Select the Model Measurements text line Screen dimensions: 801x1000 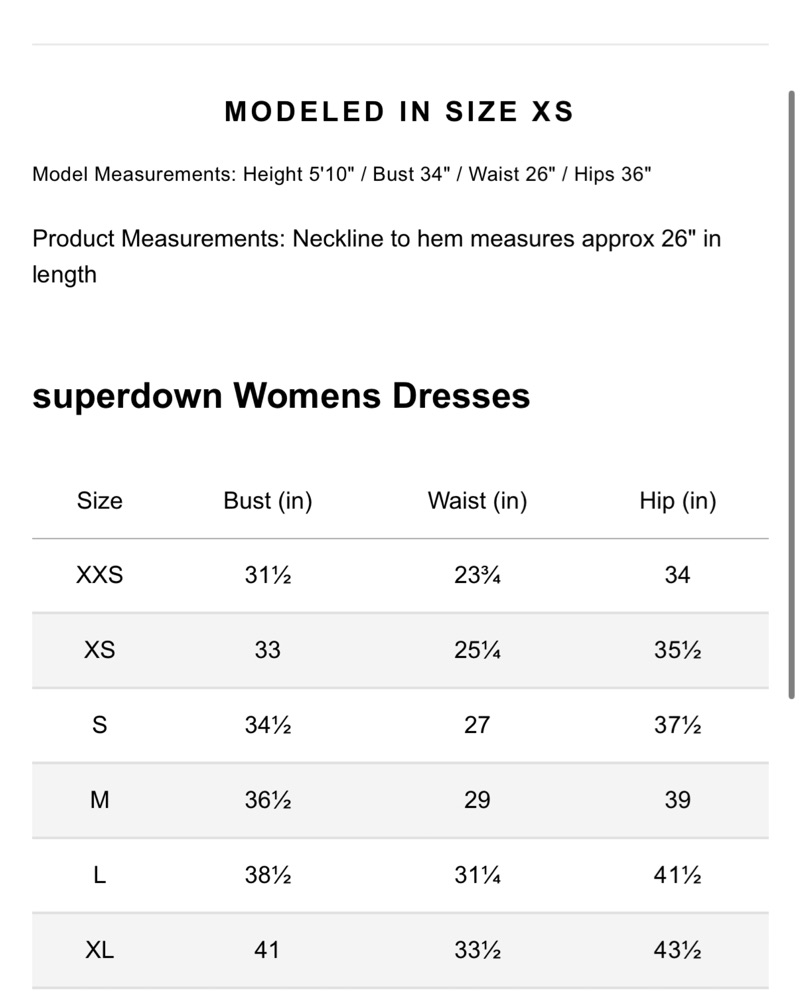click(x=342, y=174)
